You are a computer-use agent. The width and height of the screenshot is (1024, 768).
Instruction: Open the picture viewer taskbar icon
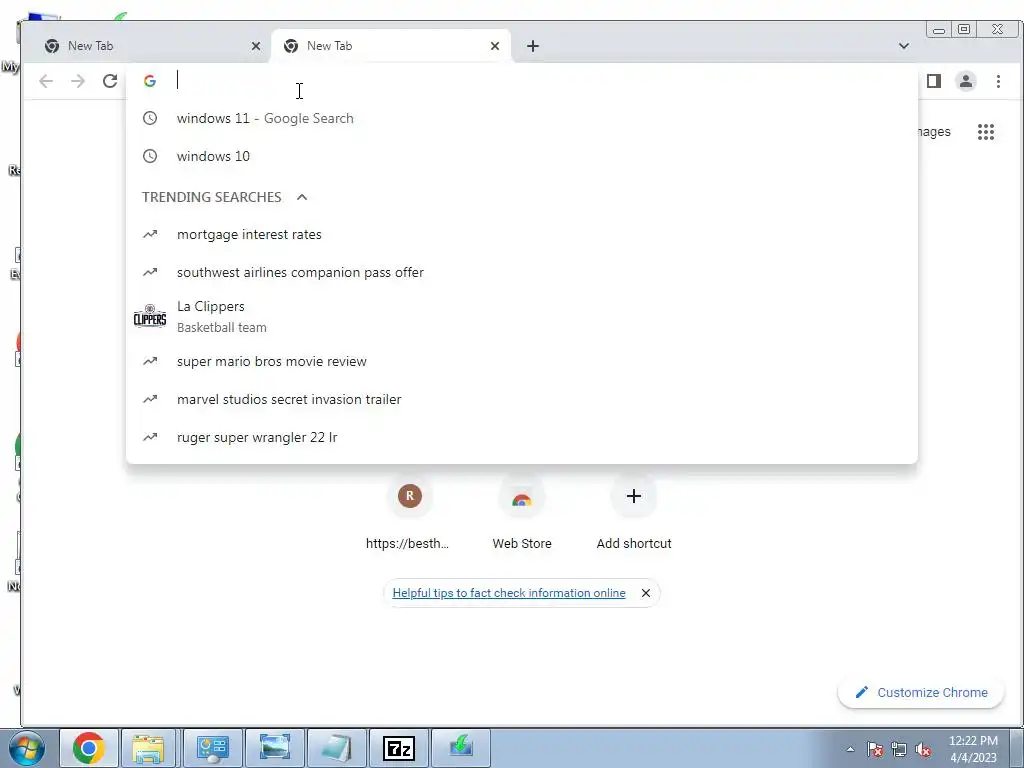pos(274,748)
